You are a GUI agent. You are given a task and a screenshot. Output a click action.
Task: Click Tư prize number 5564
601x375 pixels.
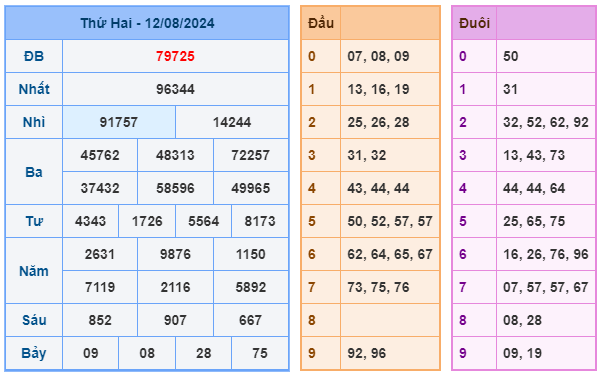[204, 221]
